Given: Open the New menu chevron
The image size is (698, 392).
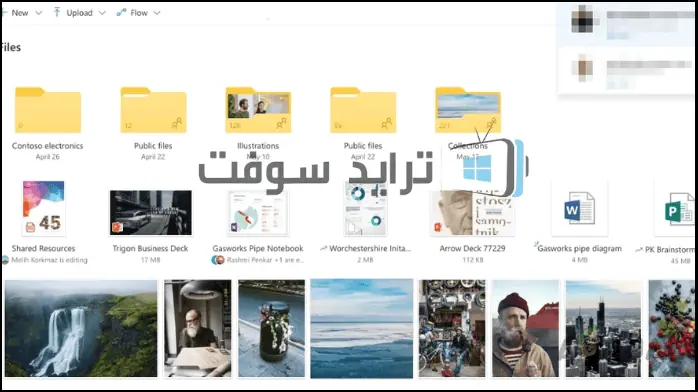Looking at the screenshot, I should pos(39,13).
